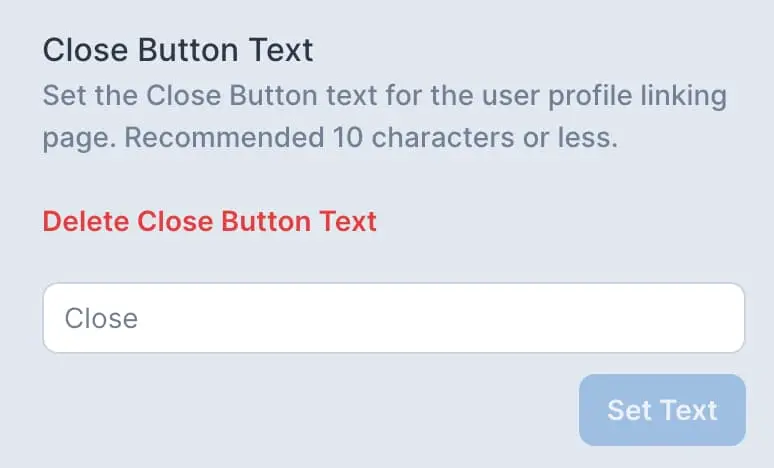This screenshot has height=468, width=774.
Task: Remove the close button text via red link
Action: tap(209, 221)
